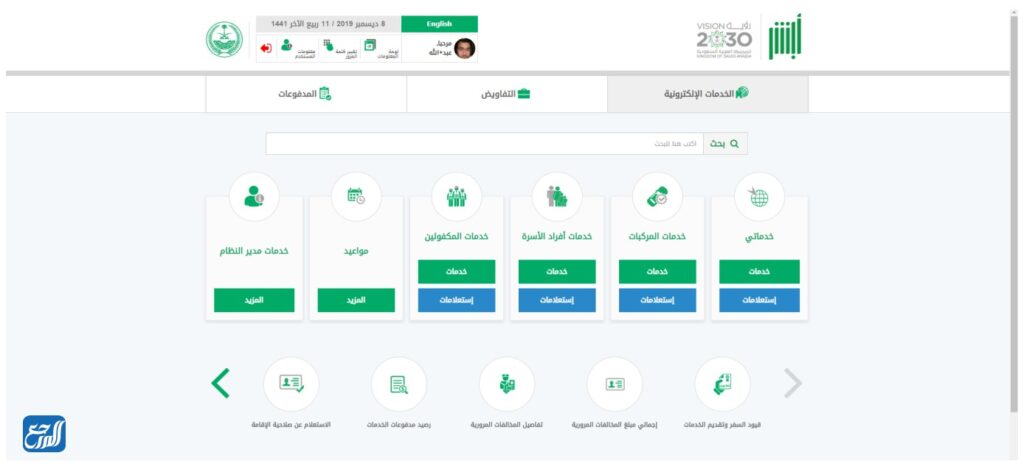Click خدمات button under خدمات المكفولين
Screen dimensions: 1024x467
tap(456, 272)
